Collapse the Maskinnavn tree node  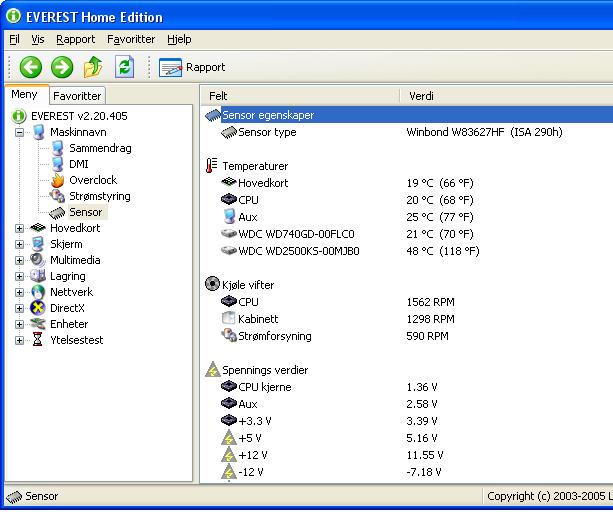(x=19, y=132)
